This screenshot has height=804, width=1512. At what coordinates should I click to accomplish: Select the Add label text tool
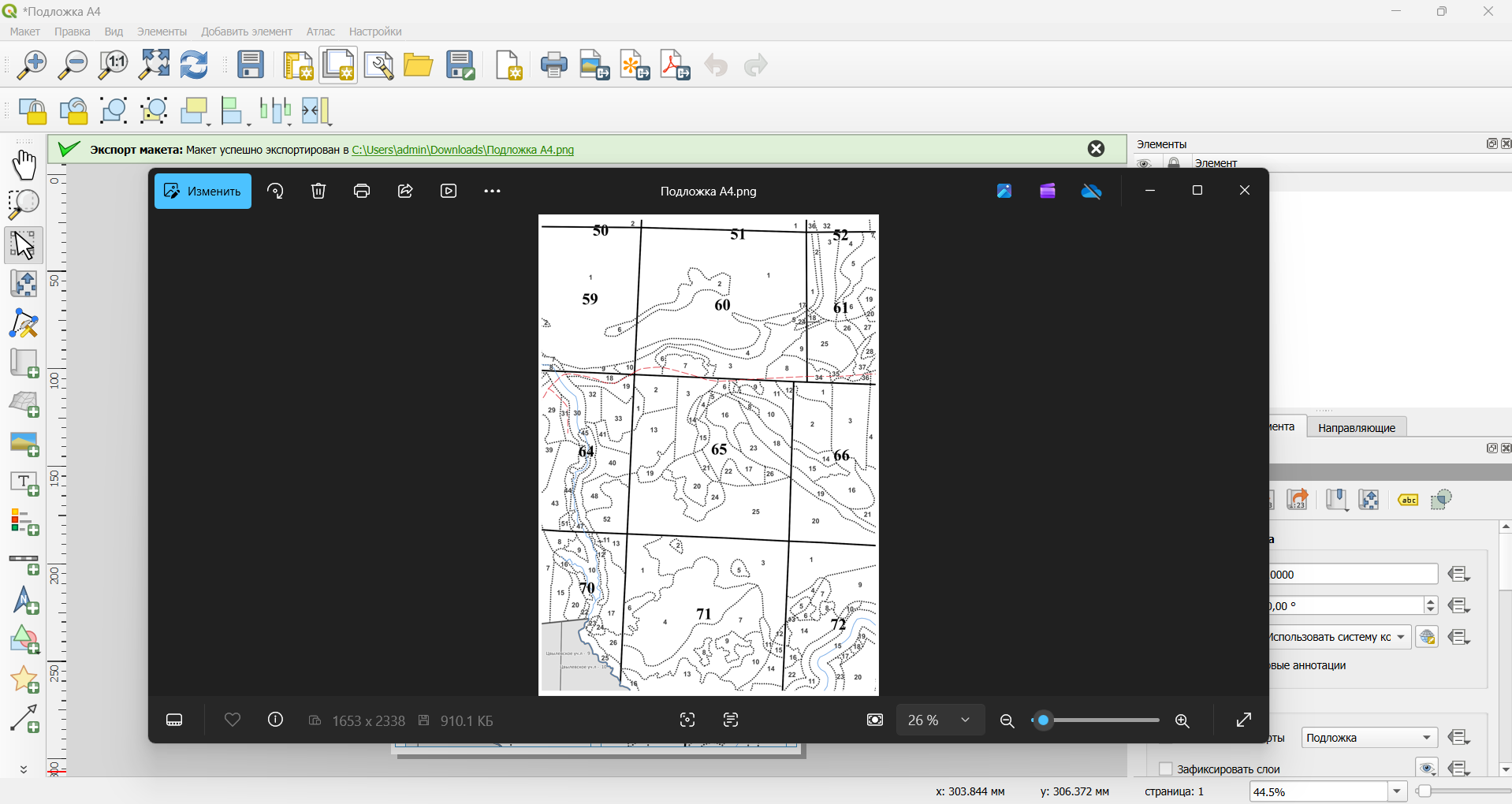coord(24,483)
